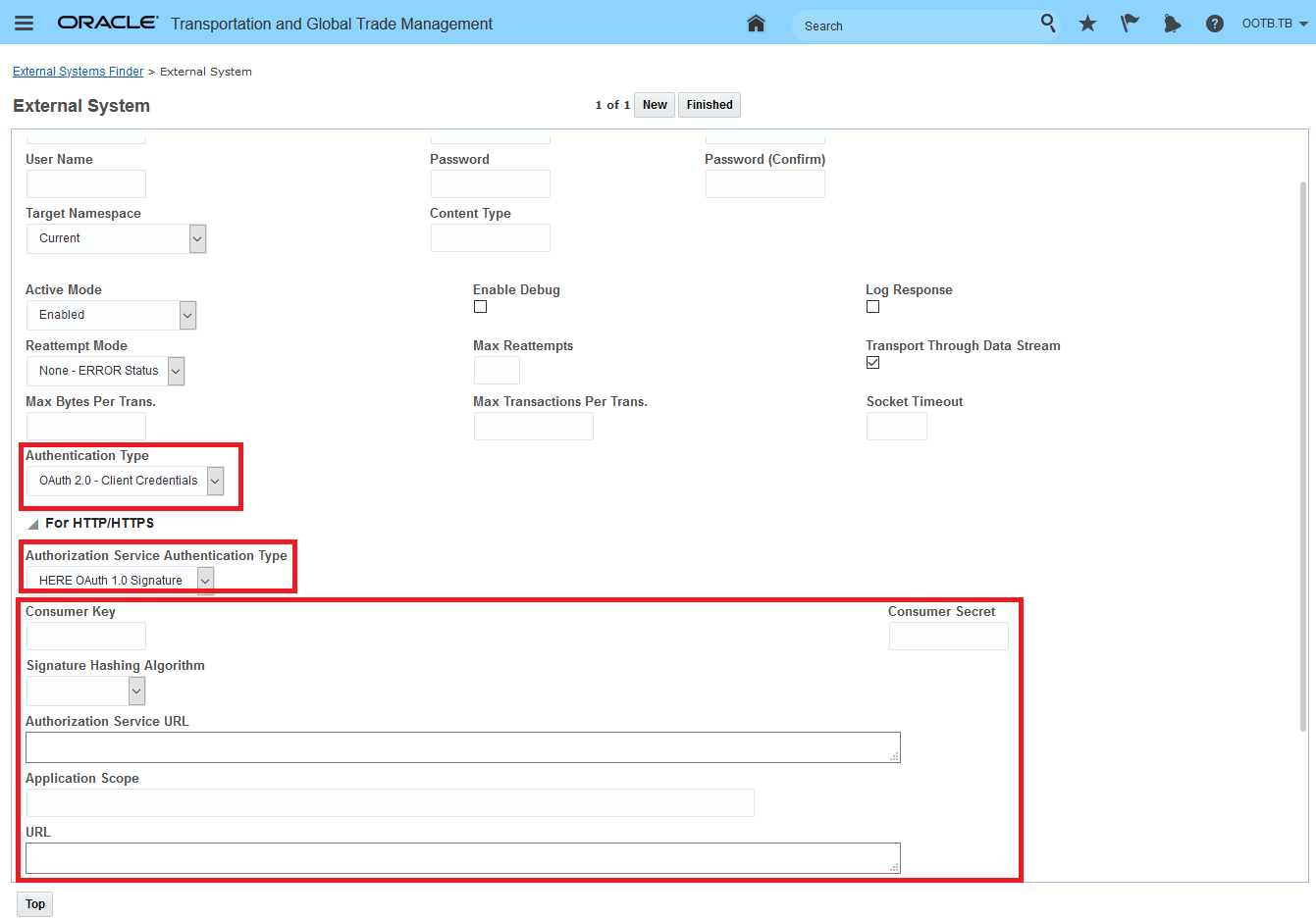Click the form's vertical scrollbar

pyautogui.click(x=1303, y=456)
